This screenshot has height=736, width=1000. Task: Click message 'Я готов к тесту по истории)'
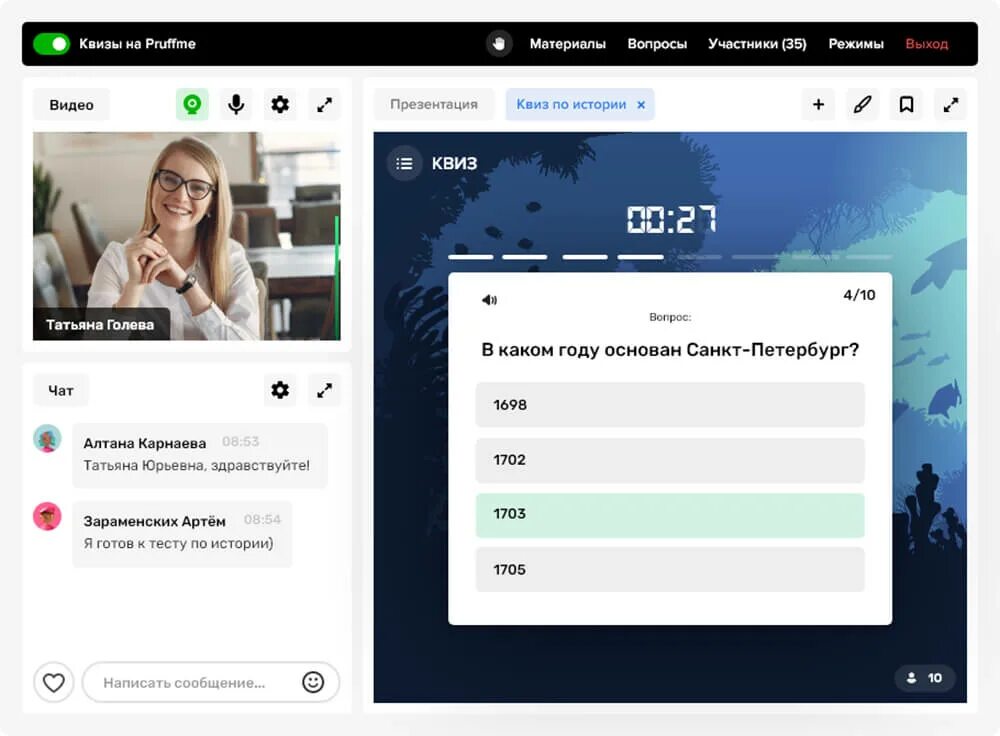click(x=178, y=543)
